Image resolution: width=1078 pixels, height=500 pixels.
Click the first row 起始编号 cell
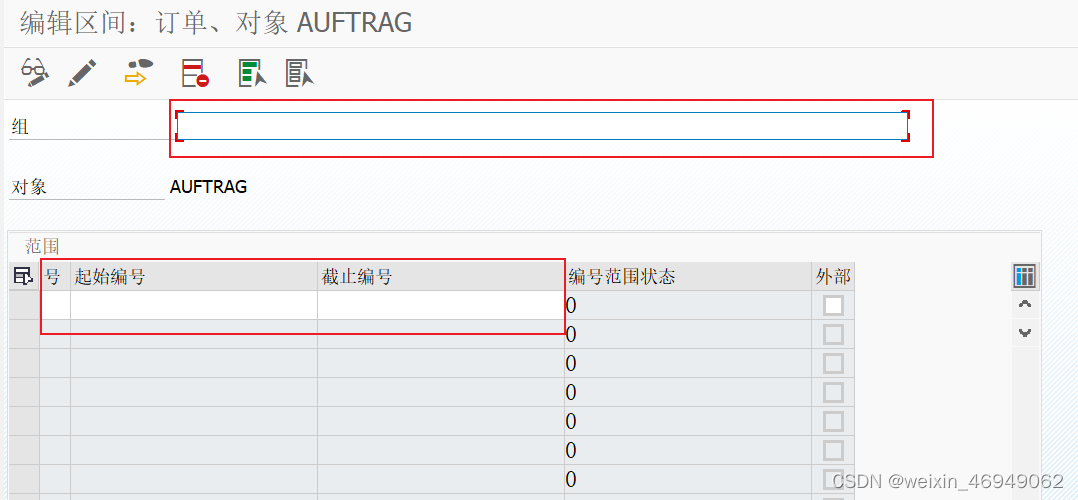tap(194, 305)
